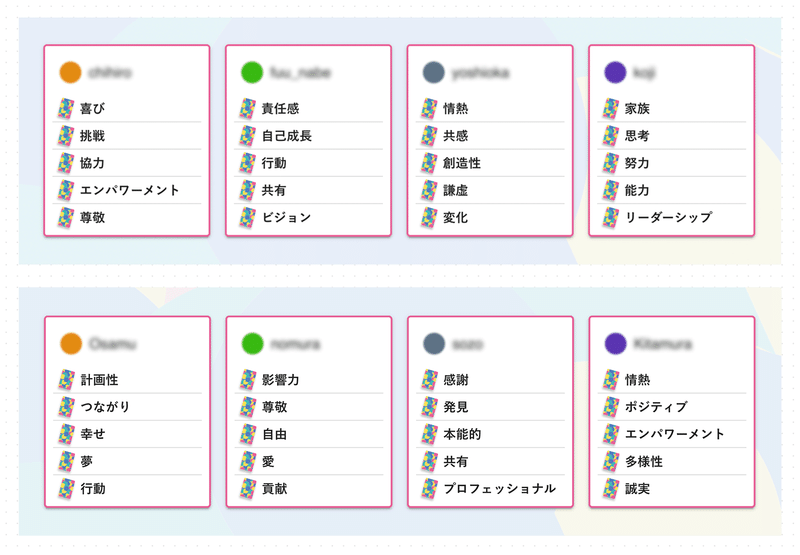Click the card icon beside 喜び
This screenshot has width=800, height=555.
[66, 108]
